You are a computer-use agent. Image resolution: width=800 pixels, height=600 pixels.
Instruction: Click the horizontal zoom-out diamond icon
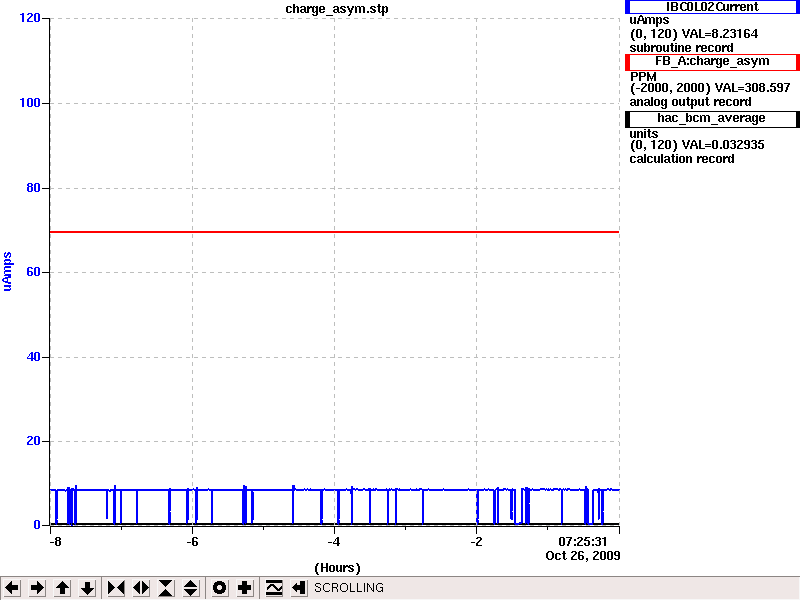141,588
